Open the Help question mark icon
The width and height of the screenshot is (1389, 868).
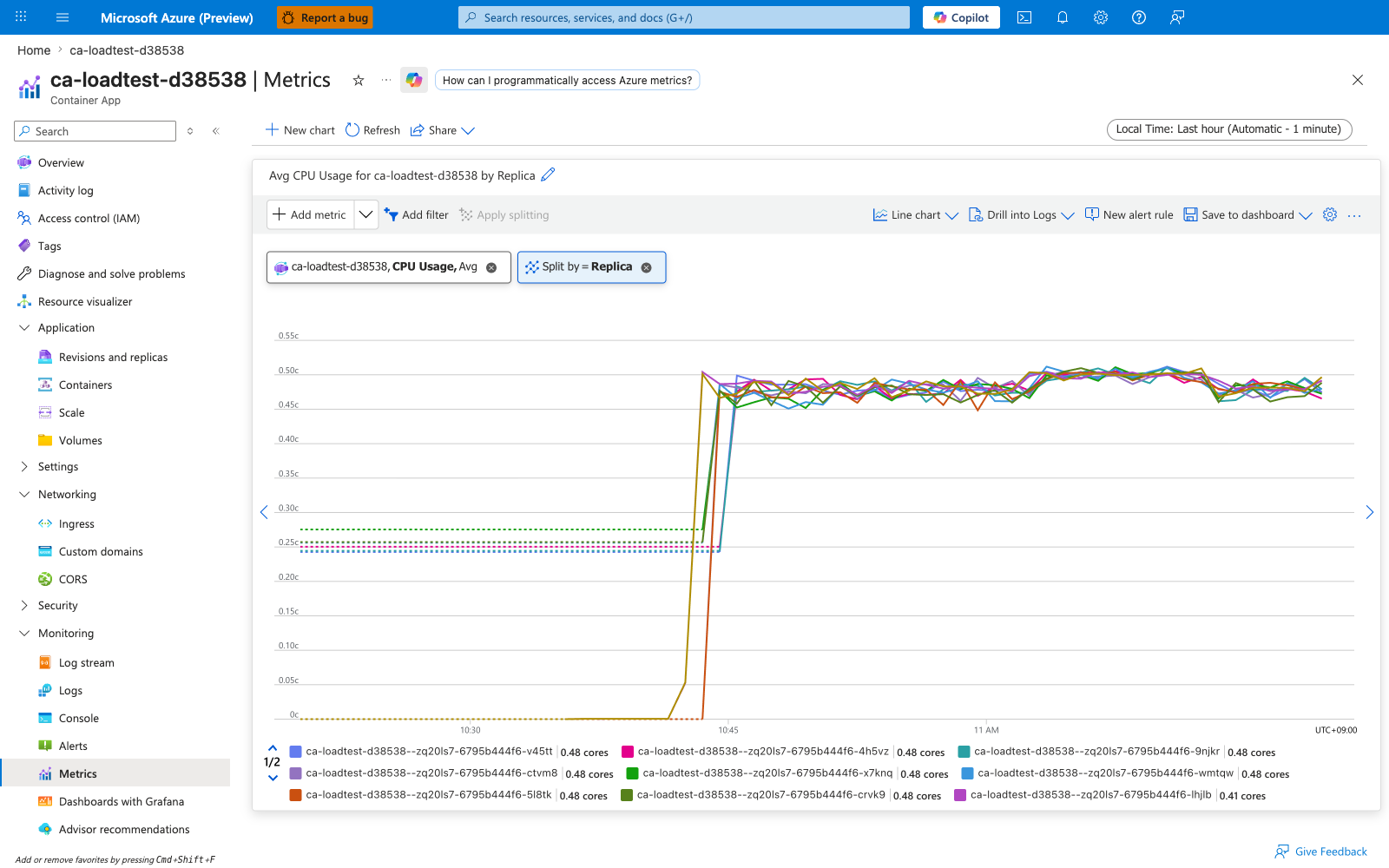point(1139,17)
